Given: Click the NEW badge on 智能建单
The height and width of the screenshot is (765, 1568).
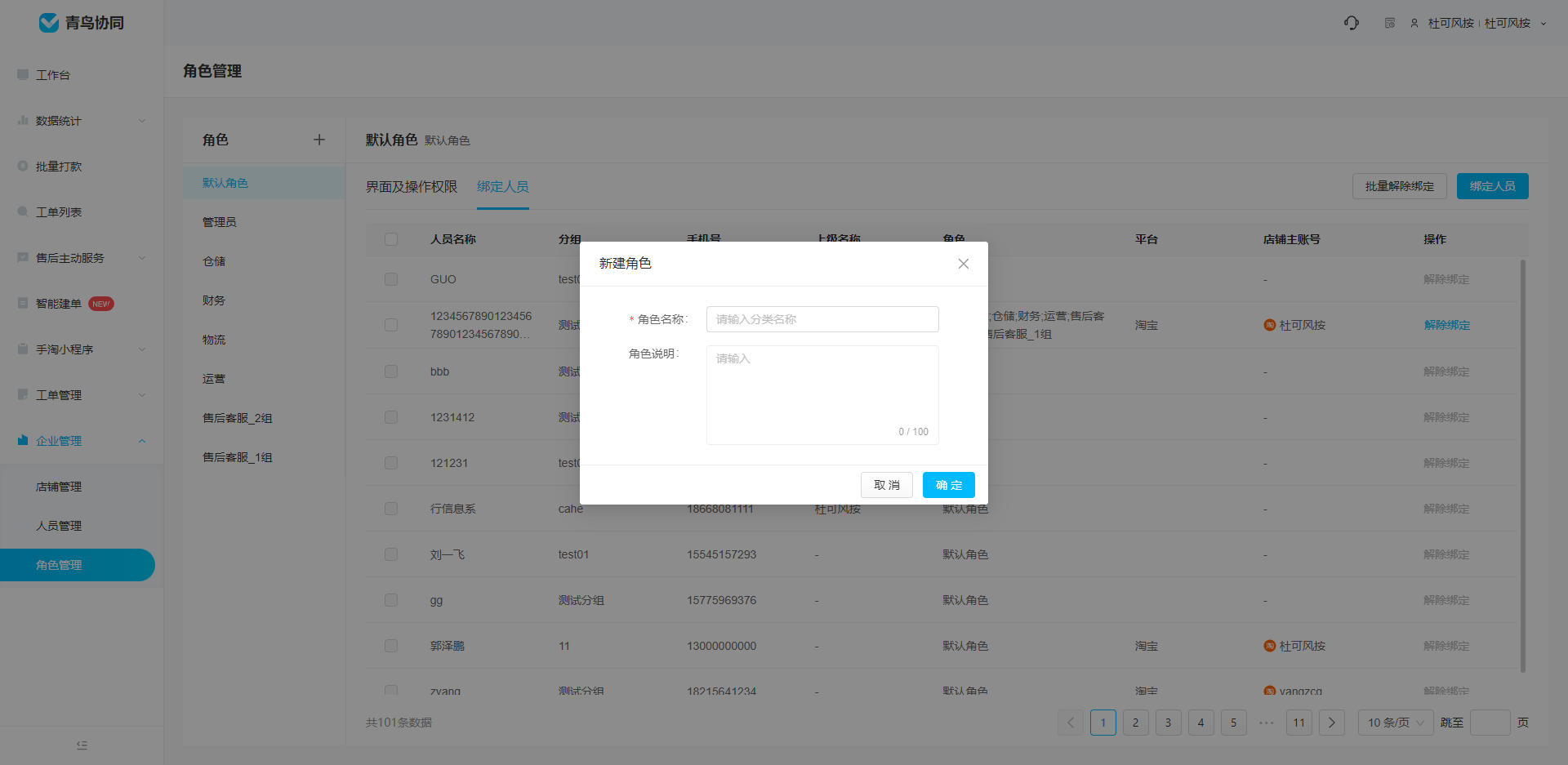Looking at the screenshot, I should [x=101, y=304].
